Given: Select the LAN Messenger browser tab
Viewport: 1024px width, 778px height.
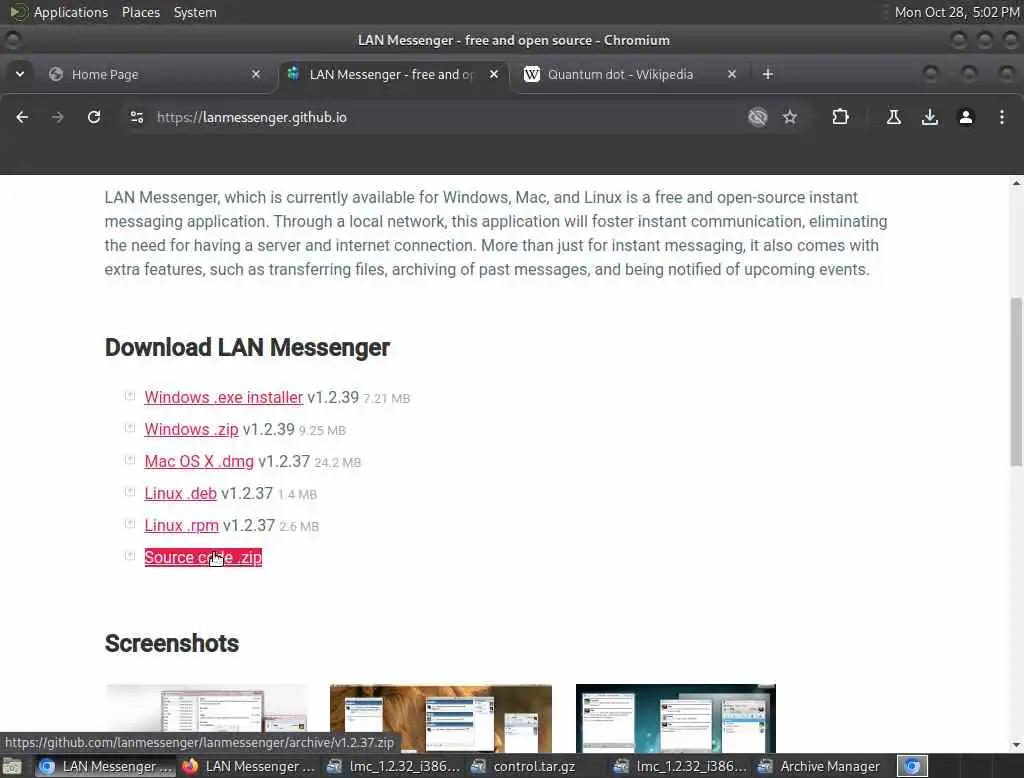Looking at the screenshot, I should coord(394,74).
